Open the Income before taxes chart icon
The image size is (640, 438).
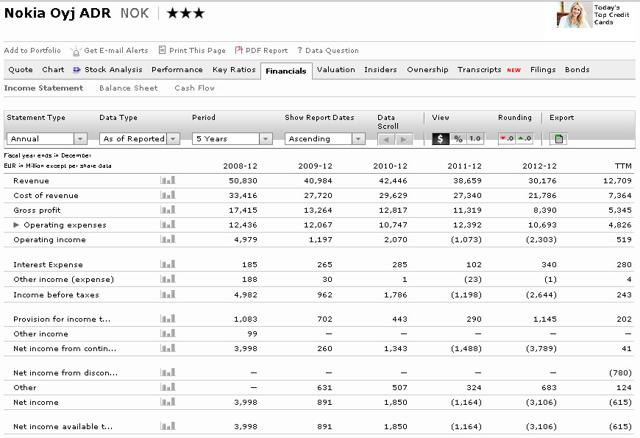click(x=168, y=294)
